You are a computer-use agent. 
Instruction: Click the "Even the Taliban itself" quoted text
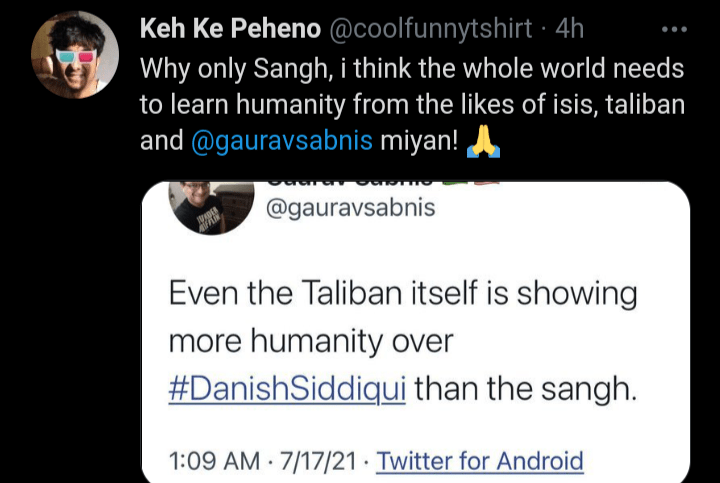(402, 294)
